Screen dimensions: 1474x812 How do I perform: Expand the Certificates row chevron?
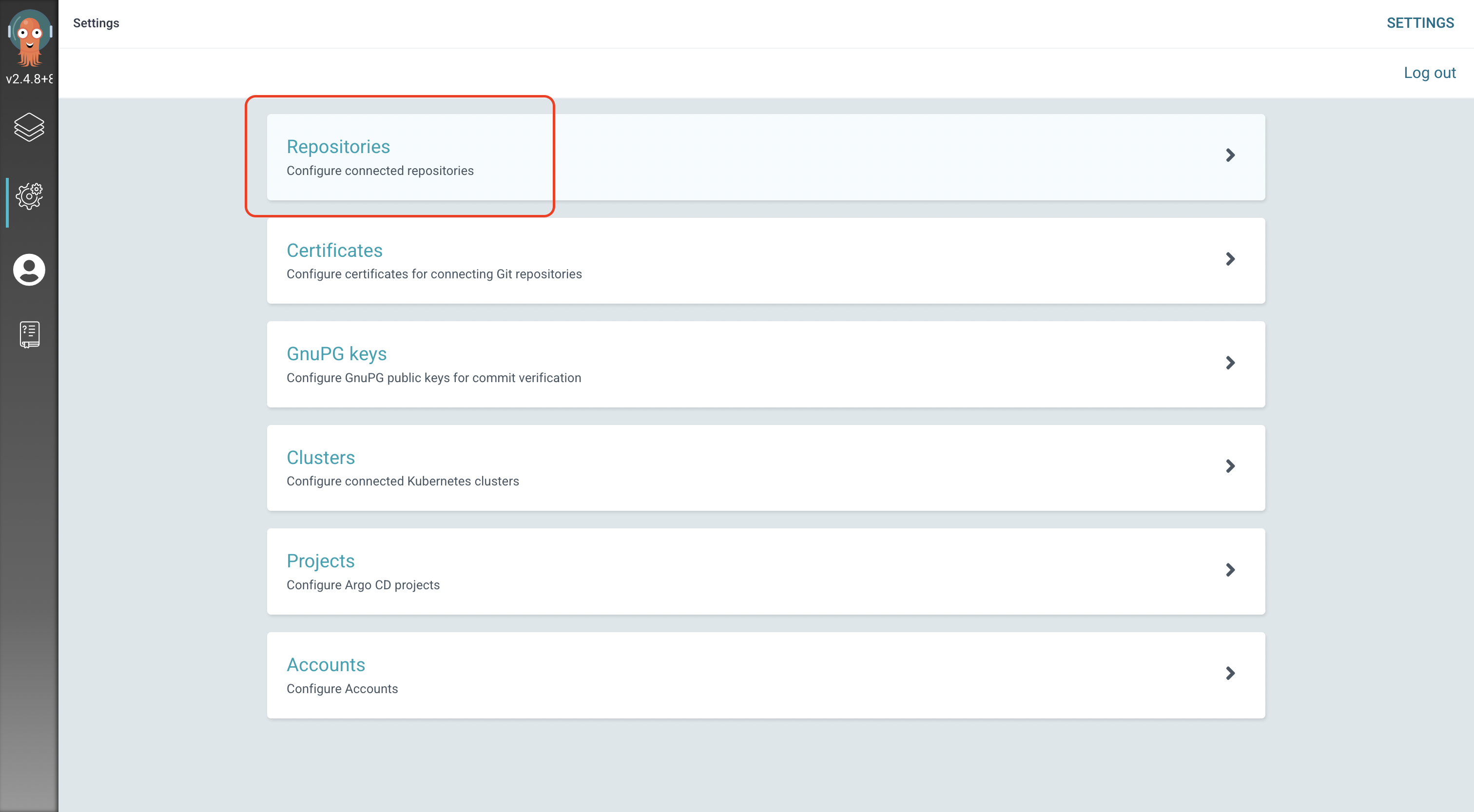pyautogui.click(x=1230, y=259)
